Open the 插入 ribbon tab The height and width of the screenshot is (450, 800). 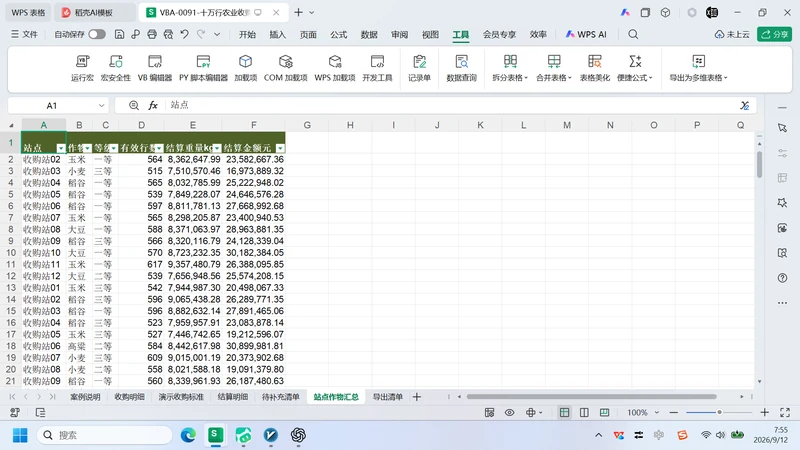[278, 34]
